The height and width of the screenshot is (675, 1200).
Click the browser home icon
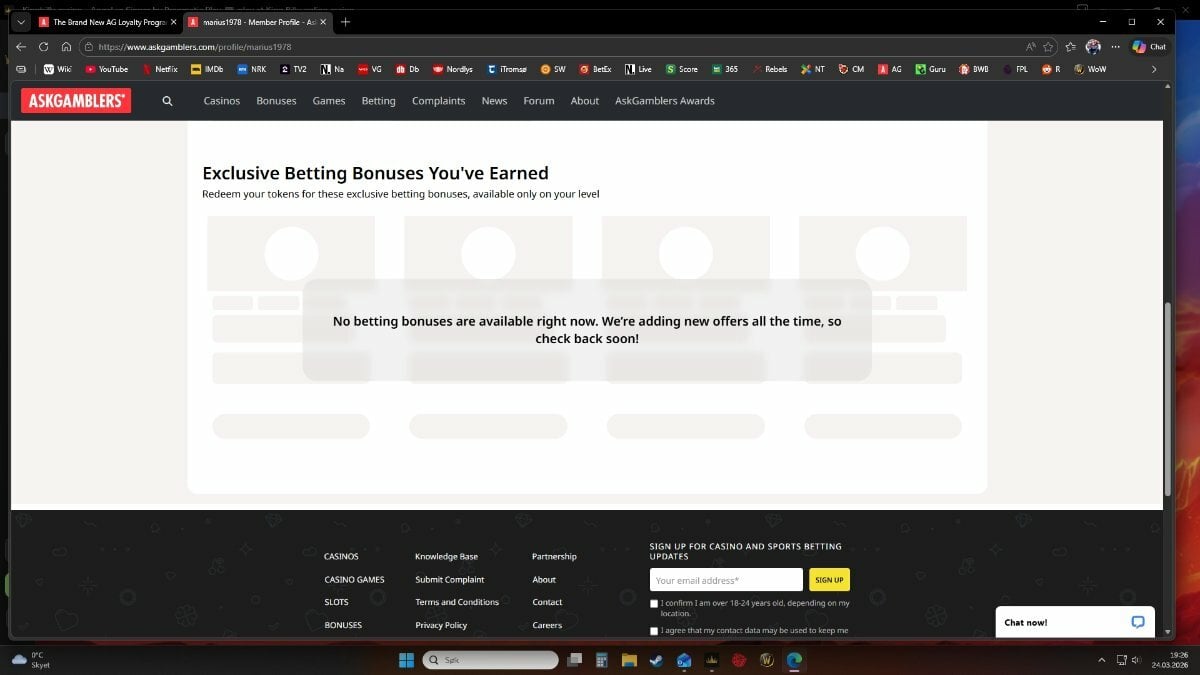66,47
